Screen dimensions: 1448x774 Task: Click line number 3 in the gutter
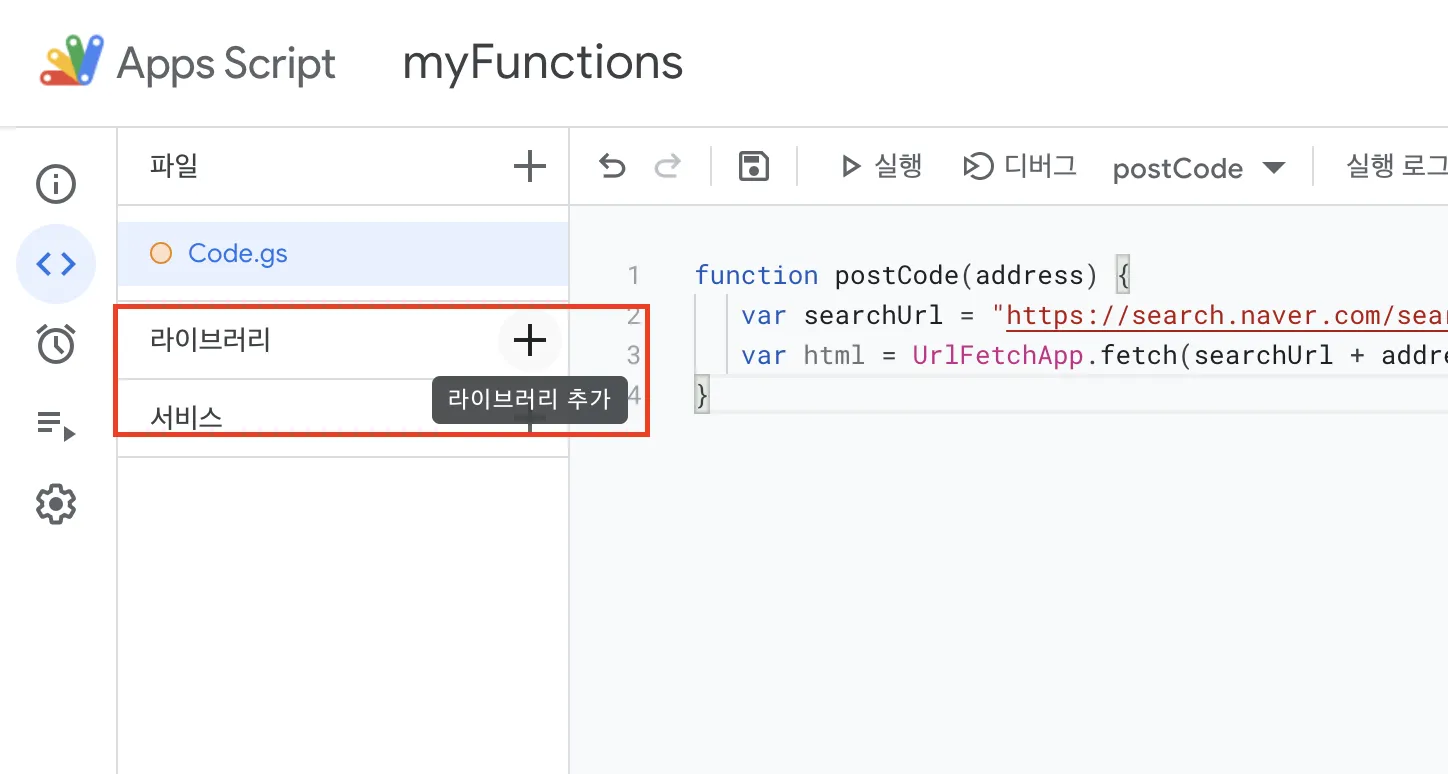tap(633, 355)
